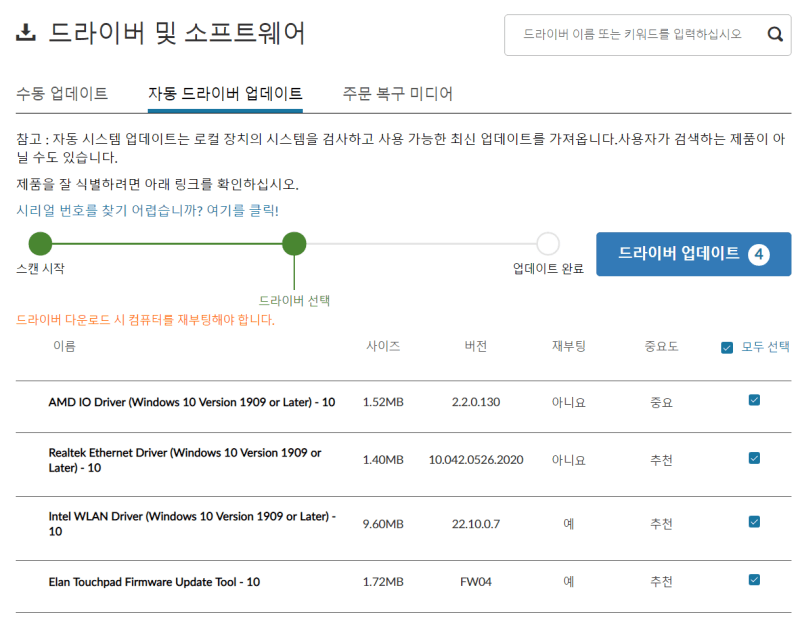Click the search magnifier icon

[x=775, y=34]
